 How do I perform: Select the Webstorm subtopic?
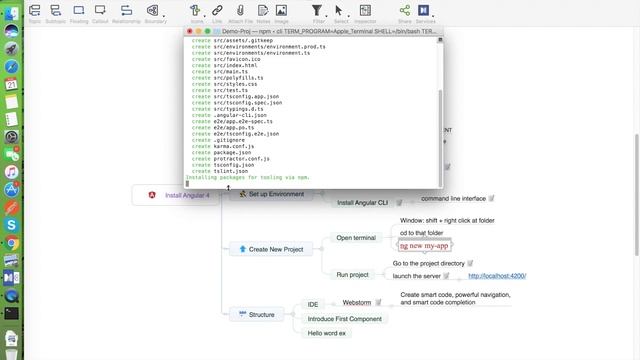click(357, 302)
